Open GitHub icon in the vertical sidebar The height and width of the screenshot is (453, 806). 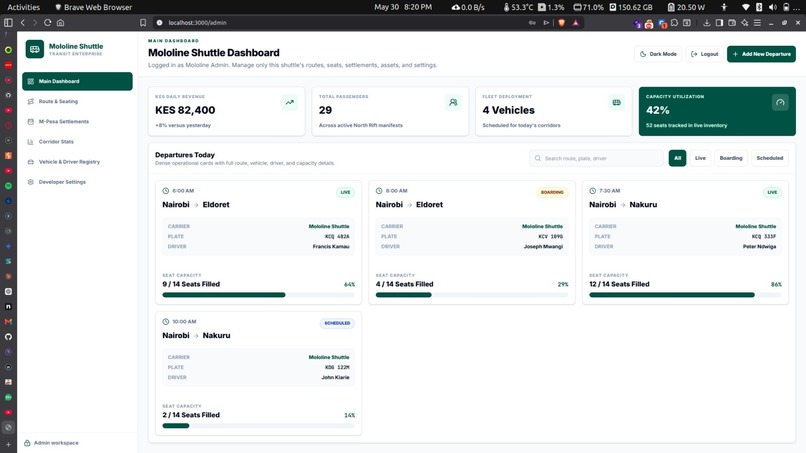8,337
